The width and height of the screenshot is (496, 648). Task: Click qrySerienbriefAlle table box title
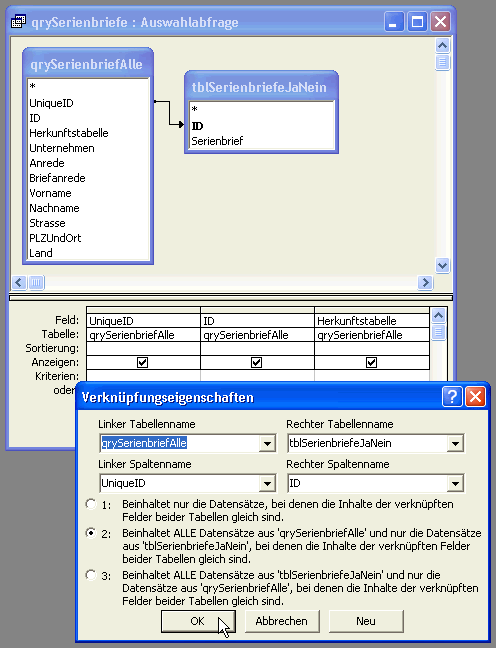86,64
